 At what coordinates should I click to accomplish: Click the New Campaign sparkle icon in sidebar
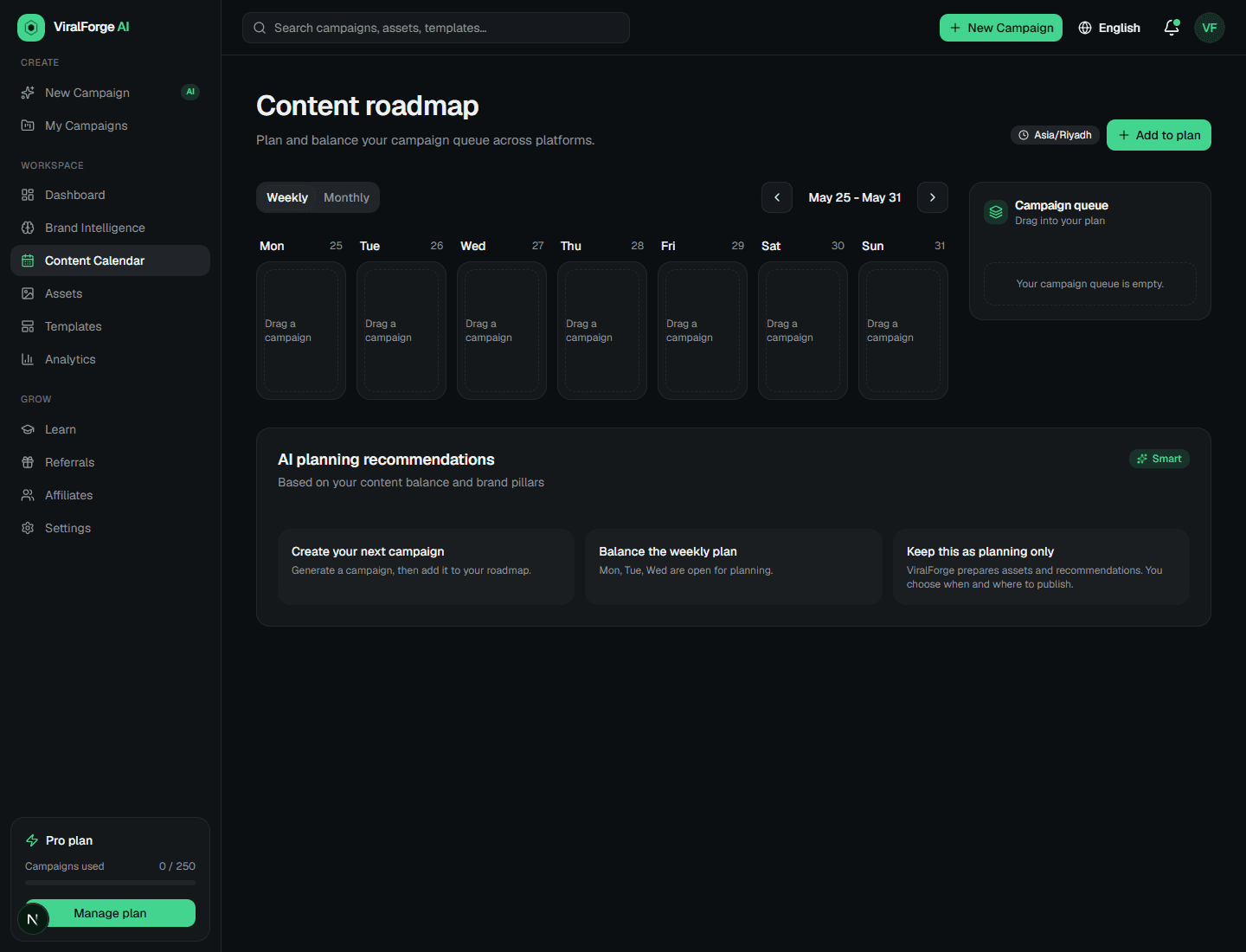click(28, 93)
